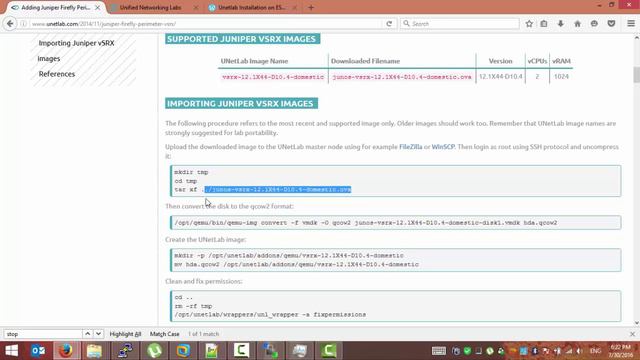Screen dimensions: 640x360
Task: Open the touch keyboard tray icon
Action: coord(439,351)
